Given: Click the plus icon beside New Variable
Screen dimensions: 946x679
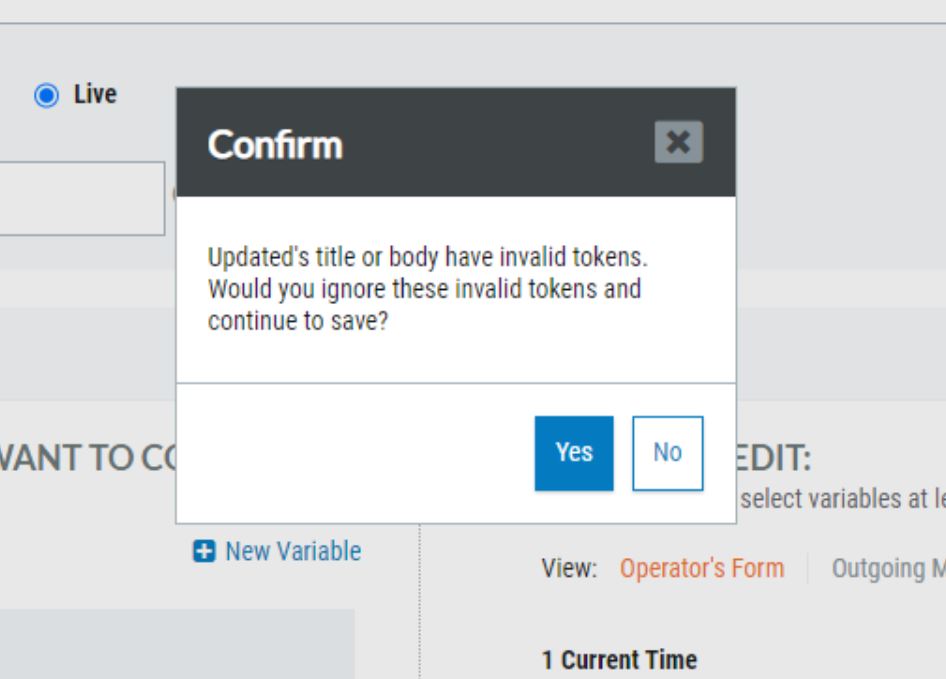Looking at the screenshot, I should point(204,551).
